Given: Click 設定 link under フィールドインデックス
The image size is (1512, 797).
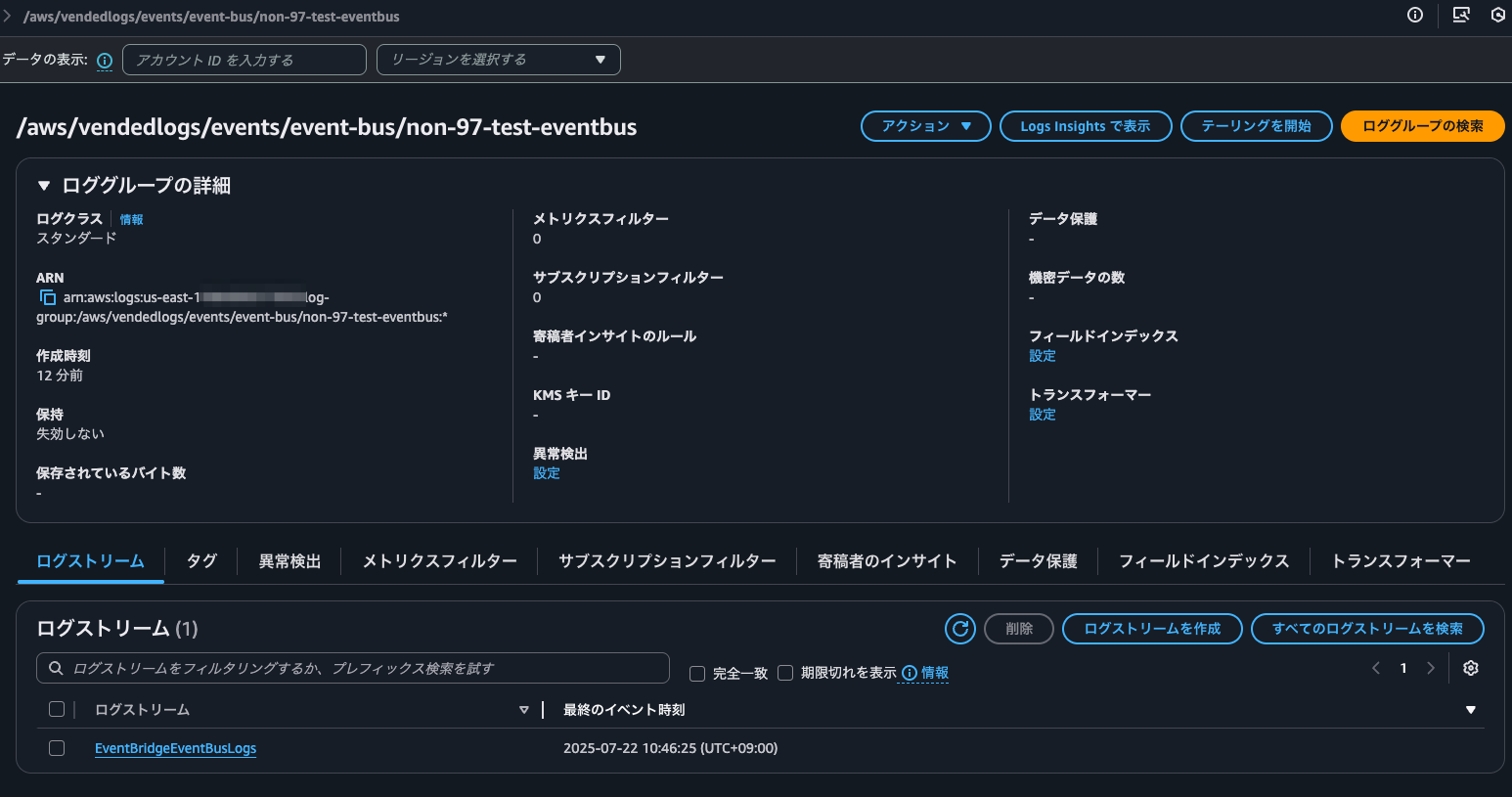Looking at the screenshot, I should pyautogui.click(x=1042, y=356).
